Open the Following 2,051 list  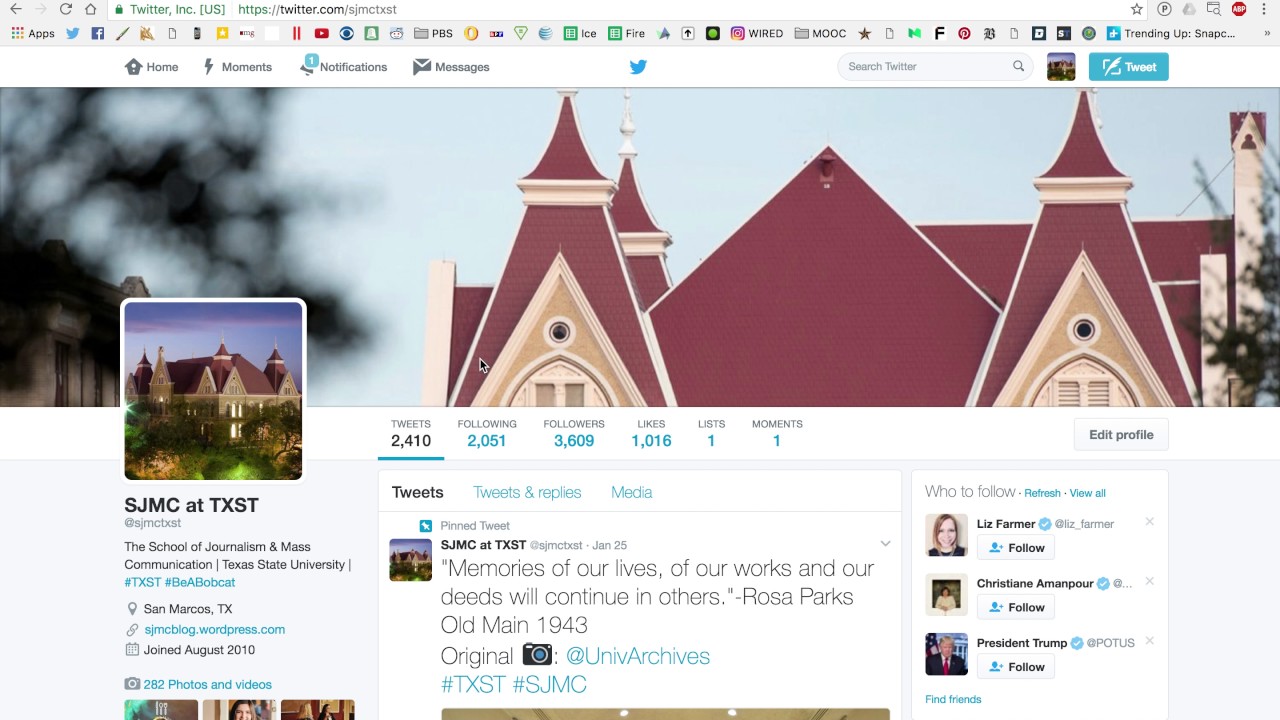[487, 433]
